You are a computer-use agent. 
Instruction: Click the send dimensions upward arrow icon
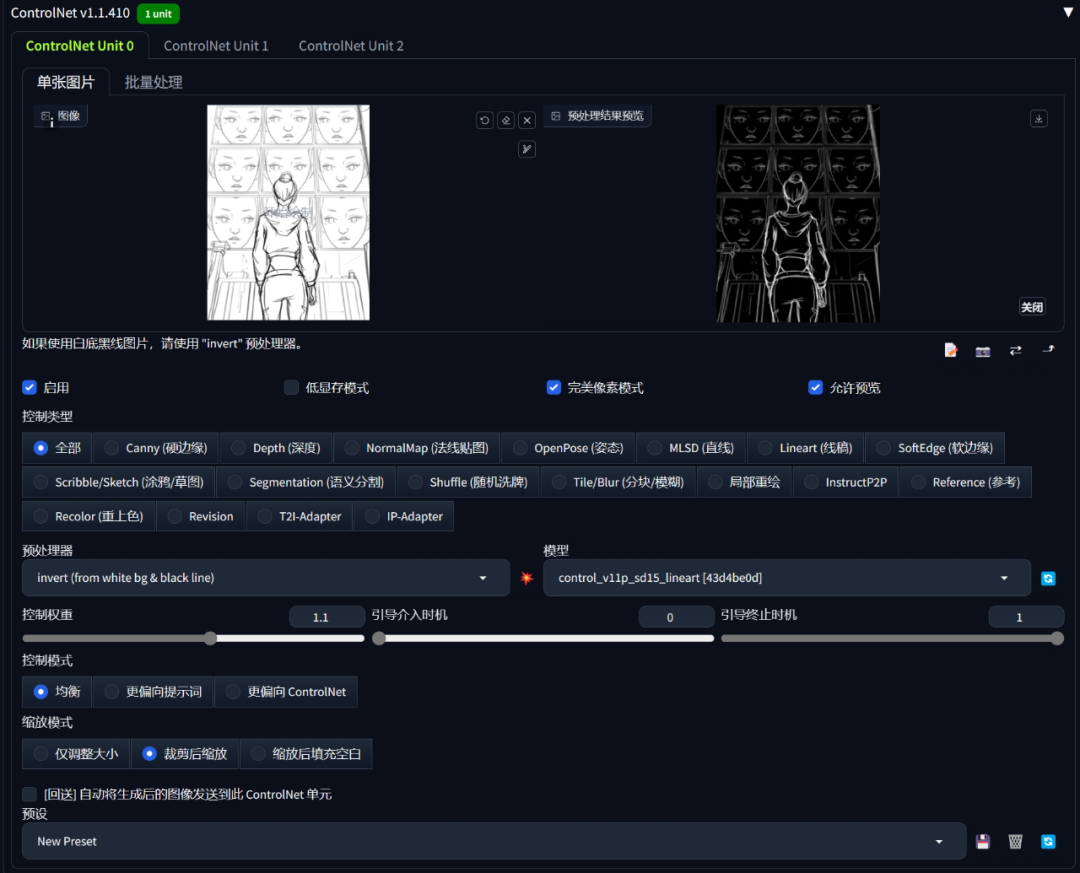[x=1048, y=350]
